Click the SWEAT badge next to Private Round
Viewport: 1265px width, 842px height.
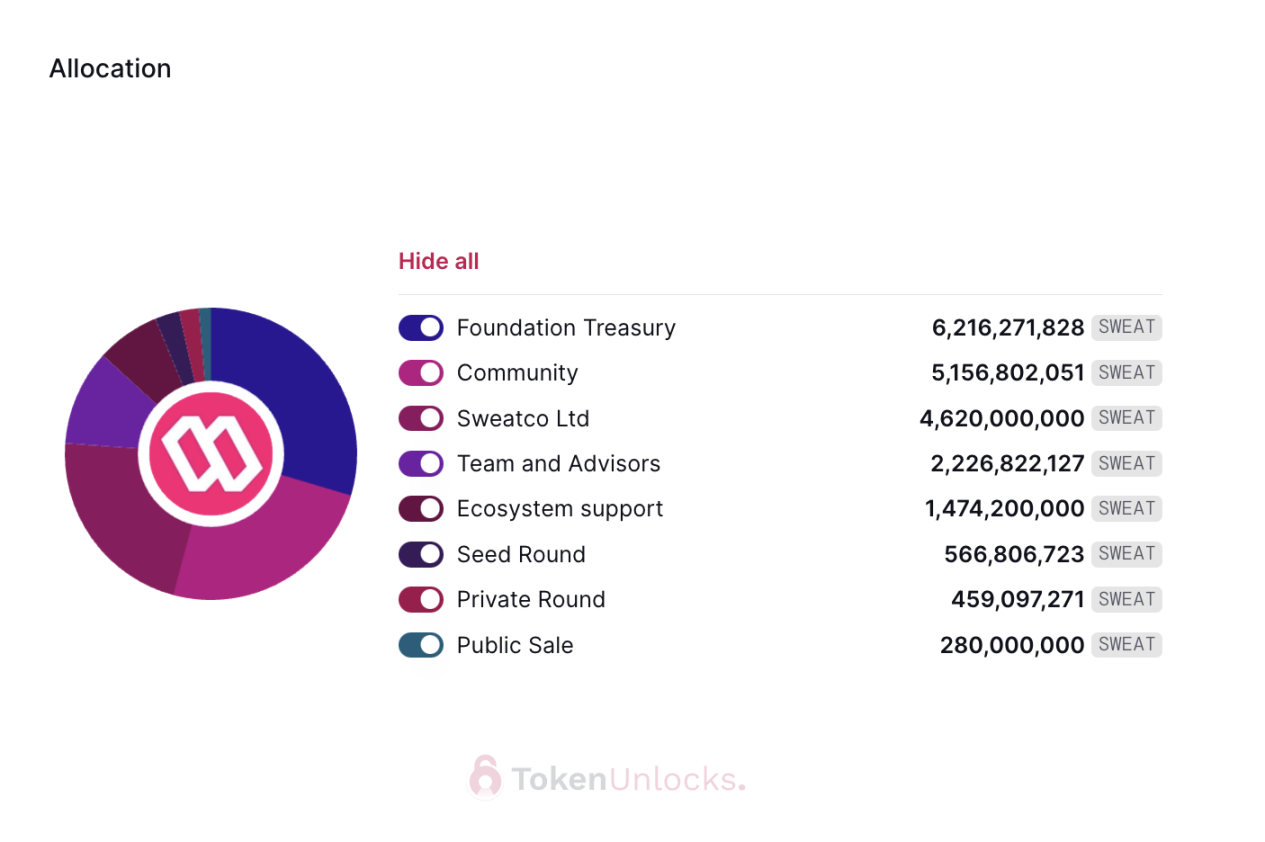[x=1126, y=599]
